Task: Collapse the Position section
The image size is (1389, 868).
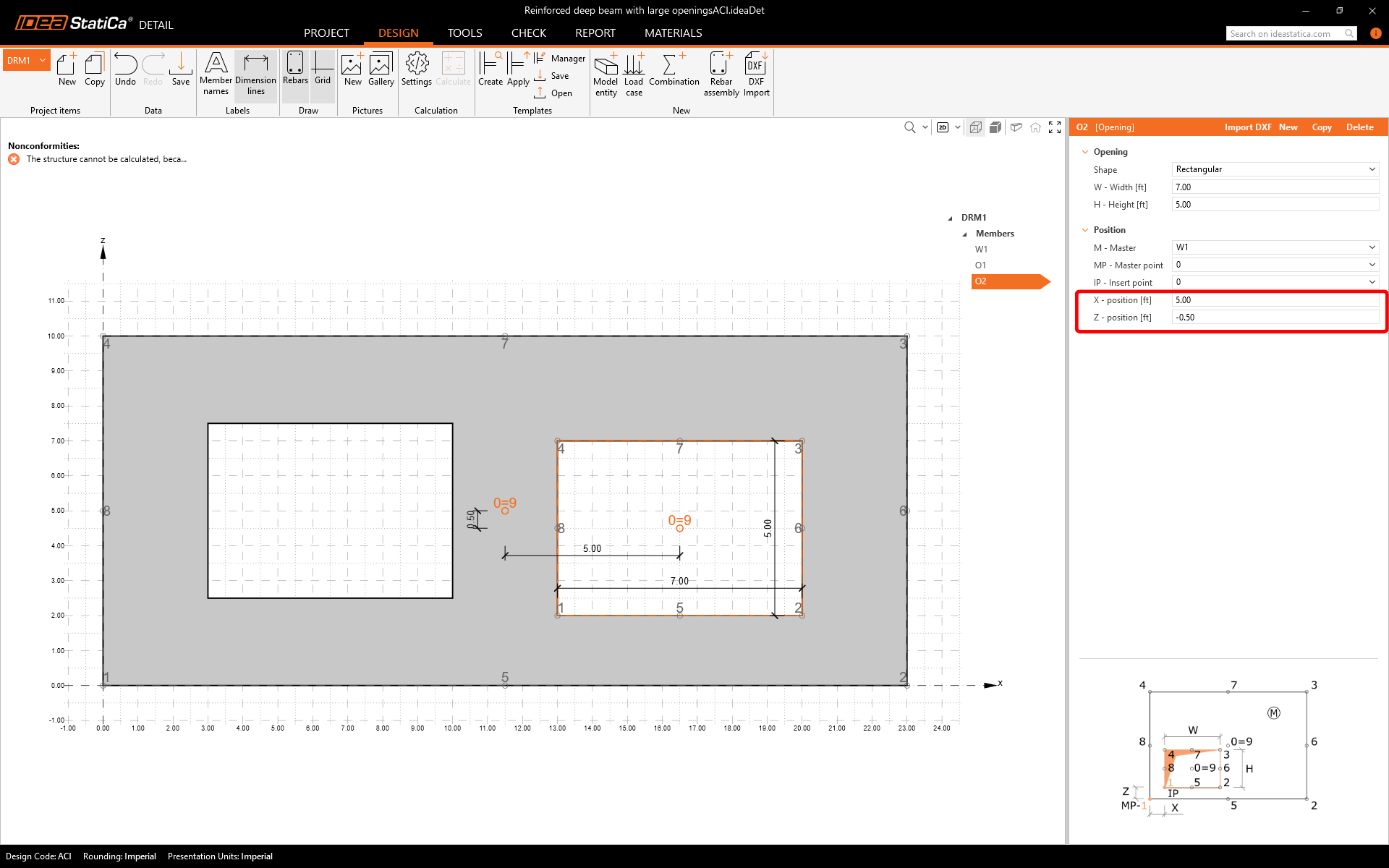Action: pyautogui.click(x=1084, y=230)
